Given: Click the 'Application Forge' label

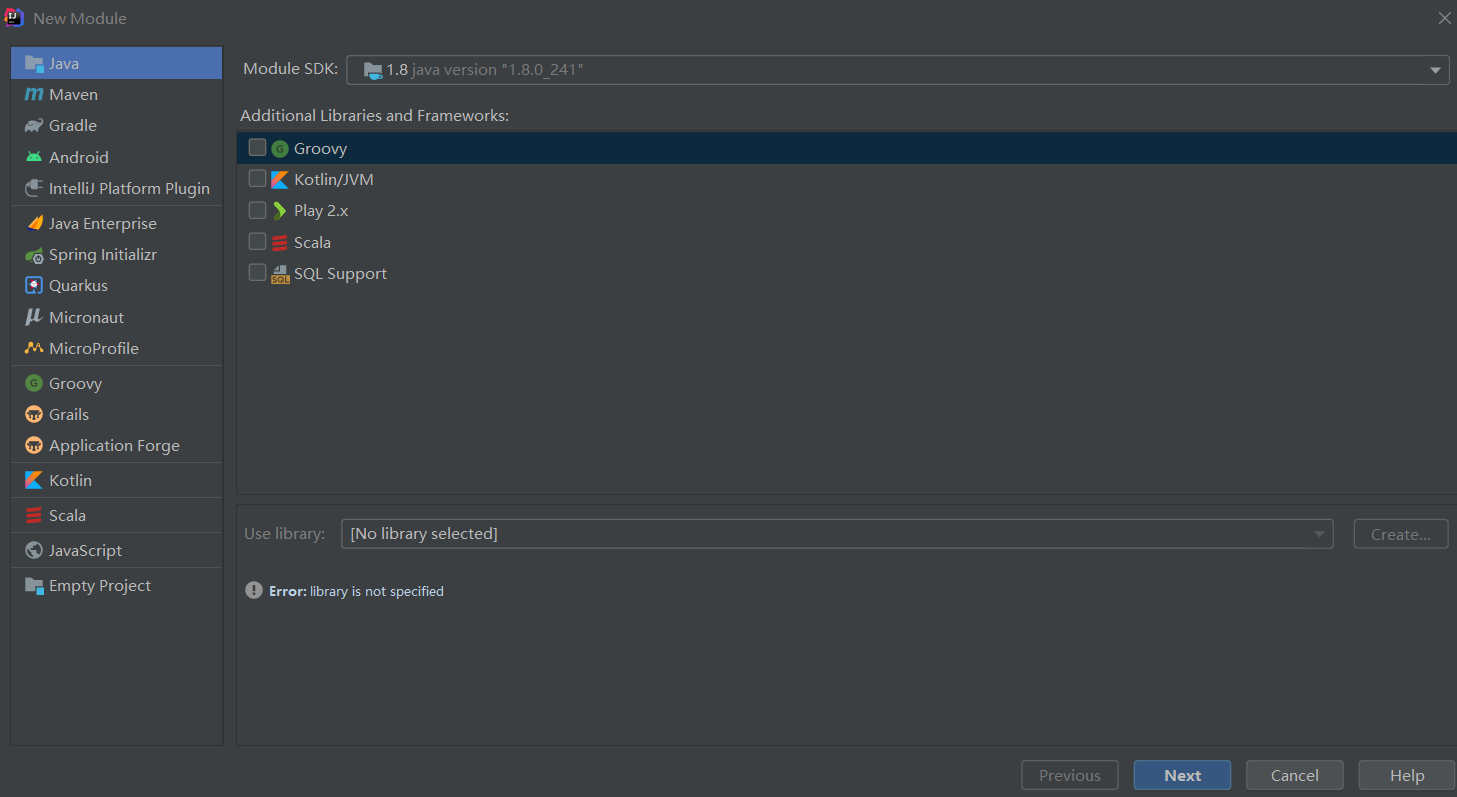Looking at the screenshot, I should pos(114,445).
